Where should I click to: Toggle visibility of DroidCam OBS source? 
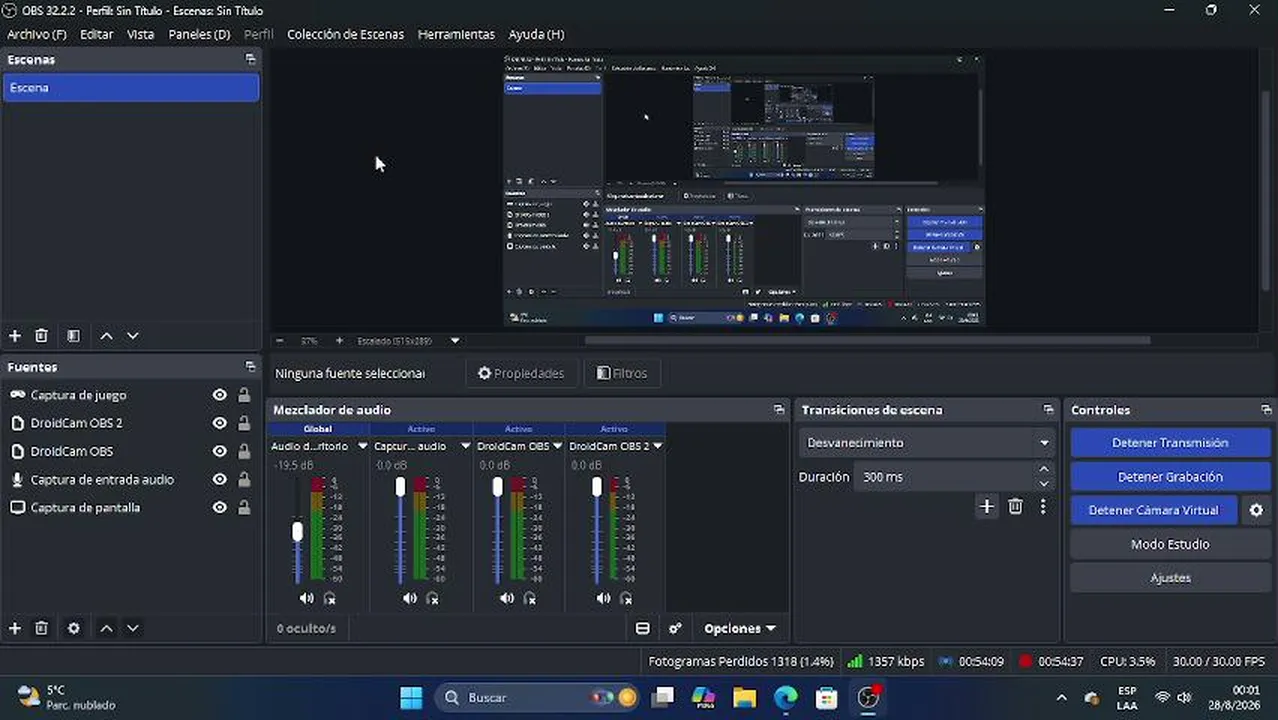point(219,451)
